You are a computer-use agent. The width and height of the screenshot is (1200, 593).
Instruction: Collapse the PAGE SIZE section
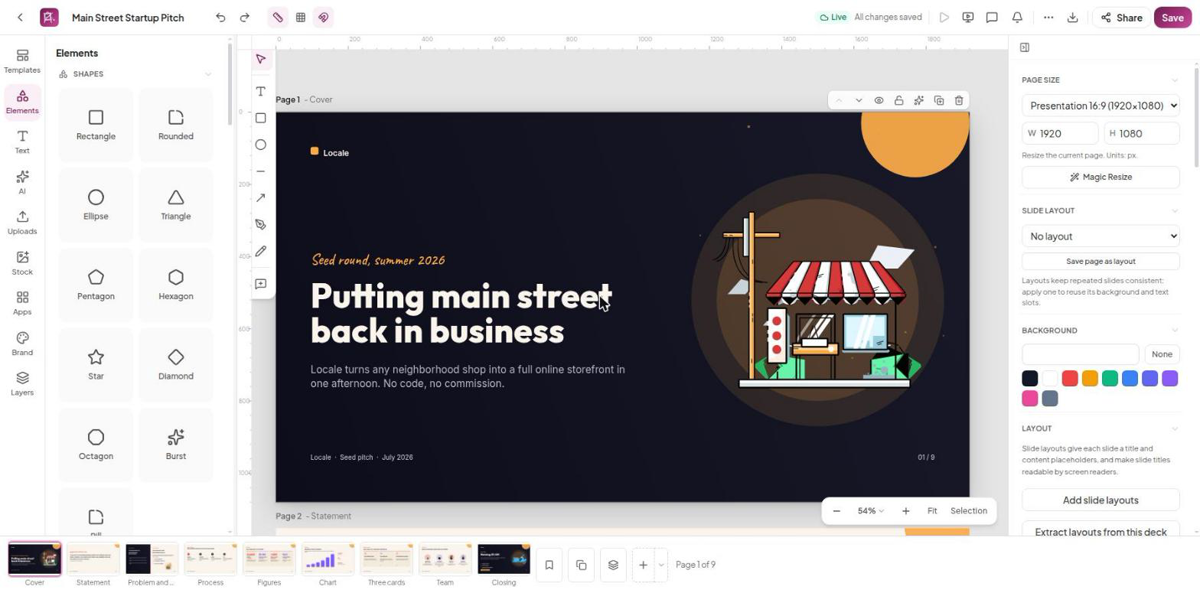tap(1175, 80)
